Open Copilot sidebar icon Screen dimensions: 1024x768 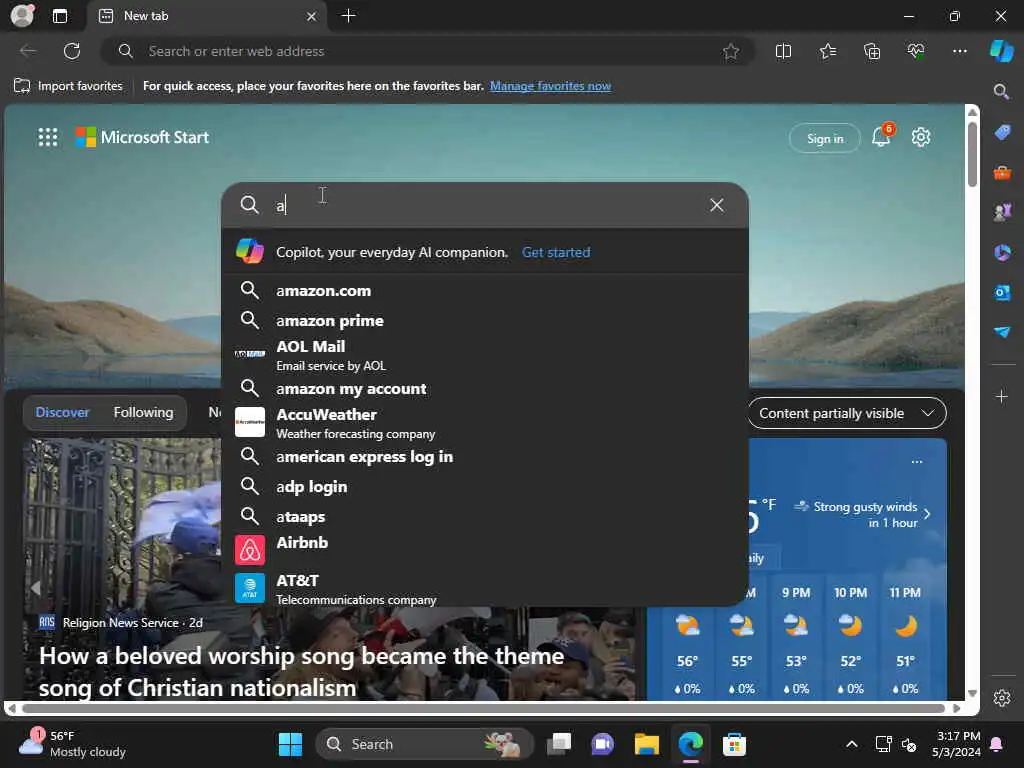(1002, 51)
